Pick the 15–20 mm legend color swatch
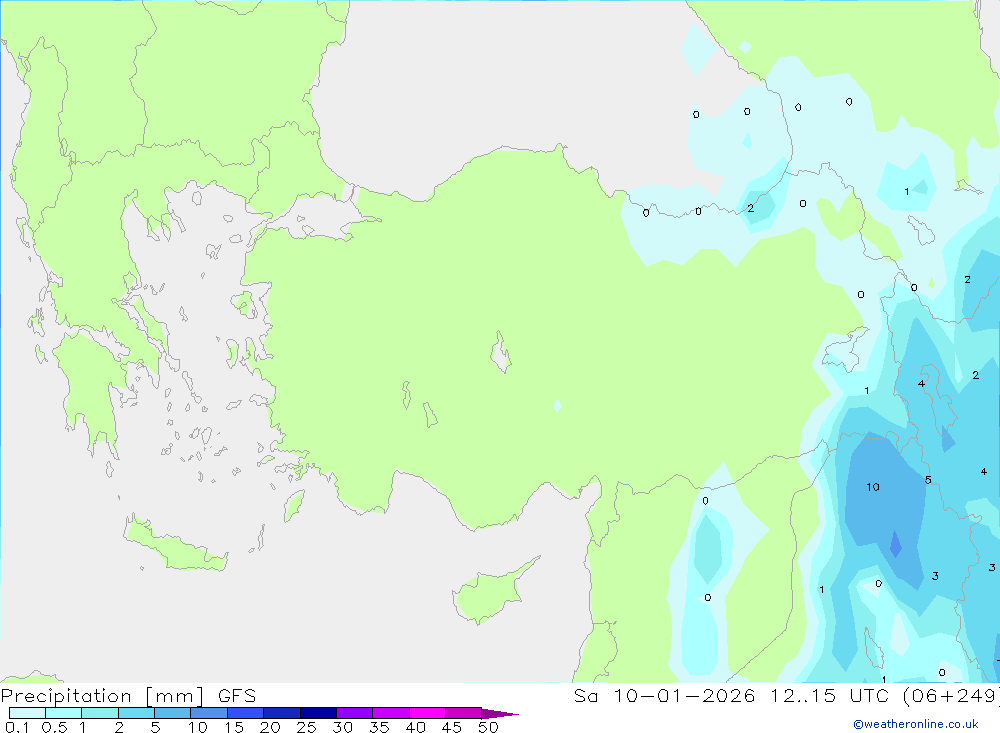The width and height of the screenshot is (1000, 733). pos(246,713)
